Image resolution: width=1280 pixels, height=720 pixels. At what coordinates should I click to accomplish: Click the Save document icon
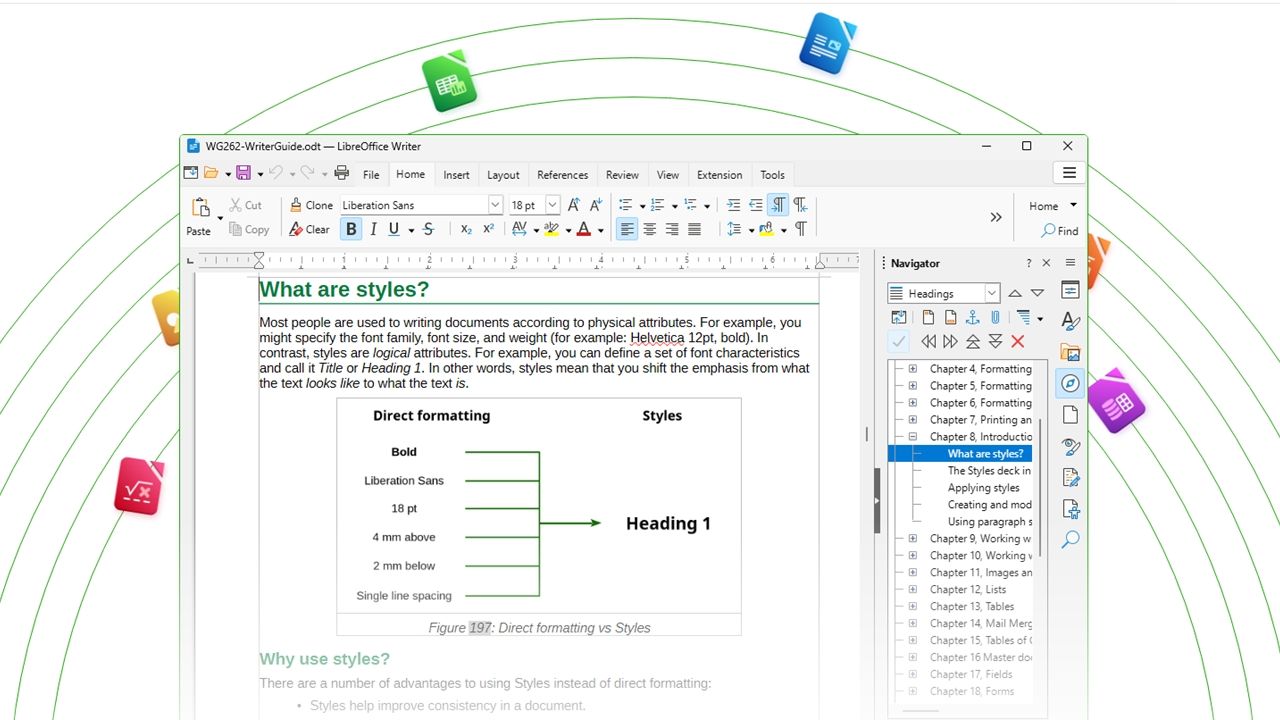coord(243,173)
